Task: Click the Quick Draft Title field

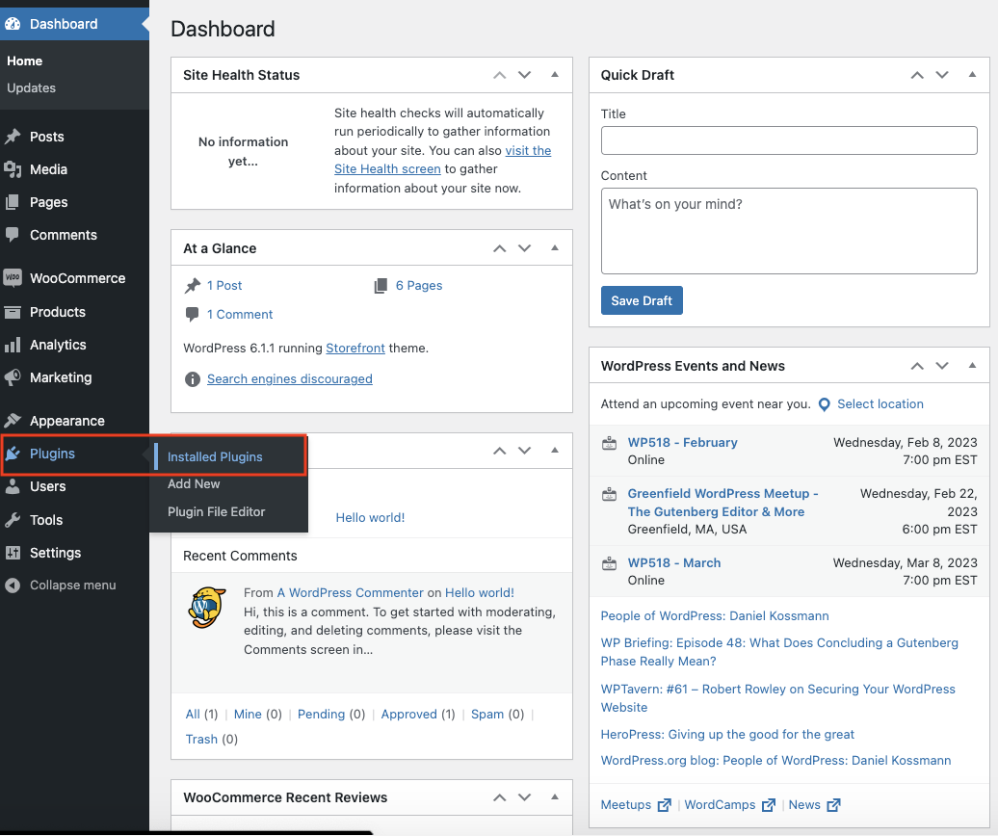Action: (789, 140)
